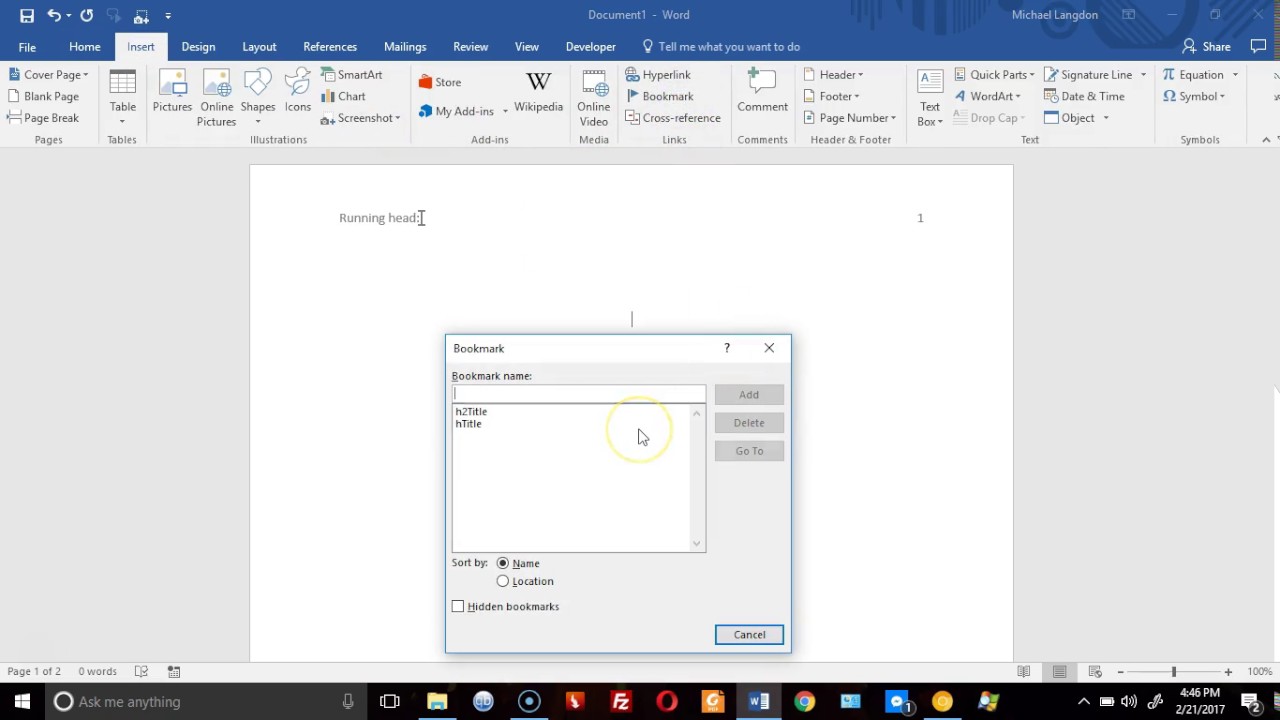Select the h2Title bookmark in list
Viewport: 1280px width, 720px height.
[471, 412]
